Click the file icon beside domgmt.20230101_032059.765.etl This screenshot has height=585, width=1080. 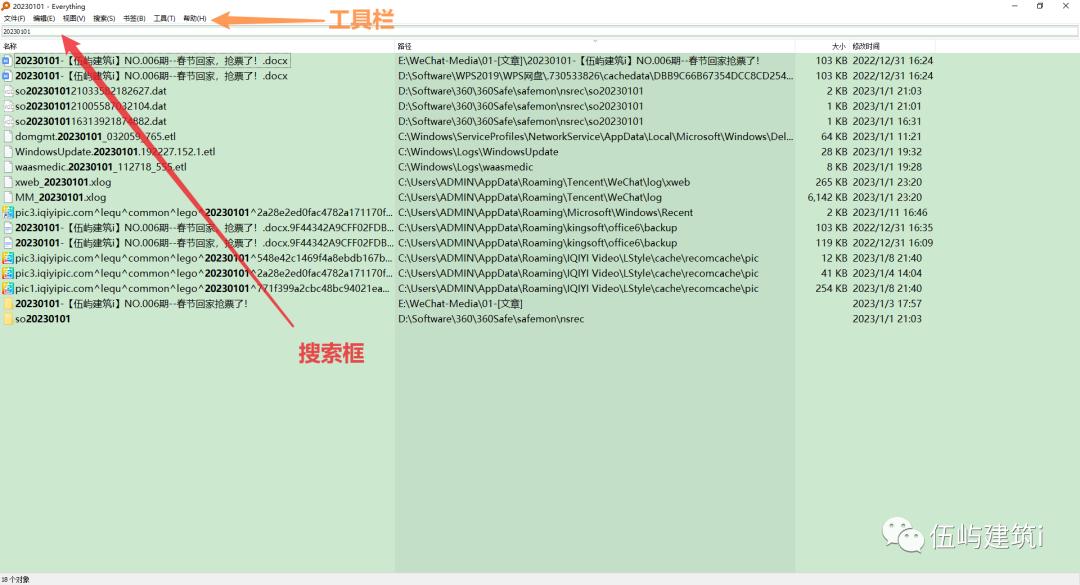point(10,136)
